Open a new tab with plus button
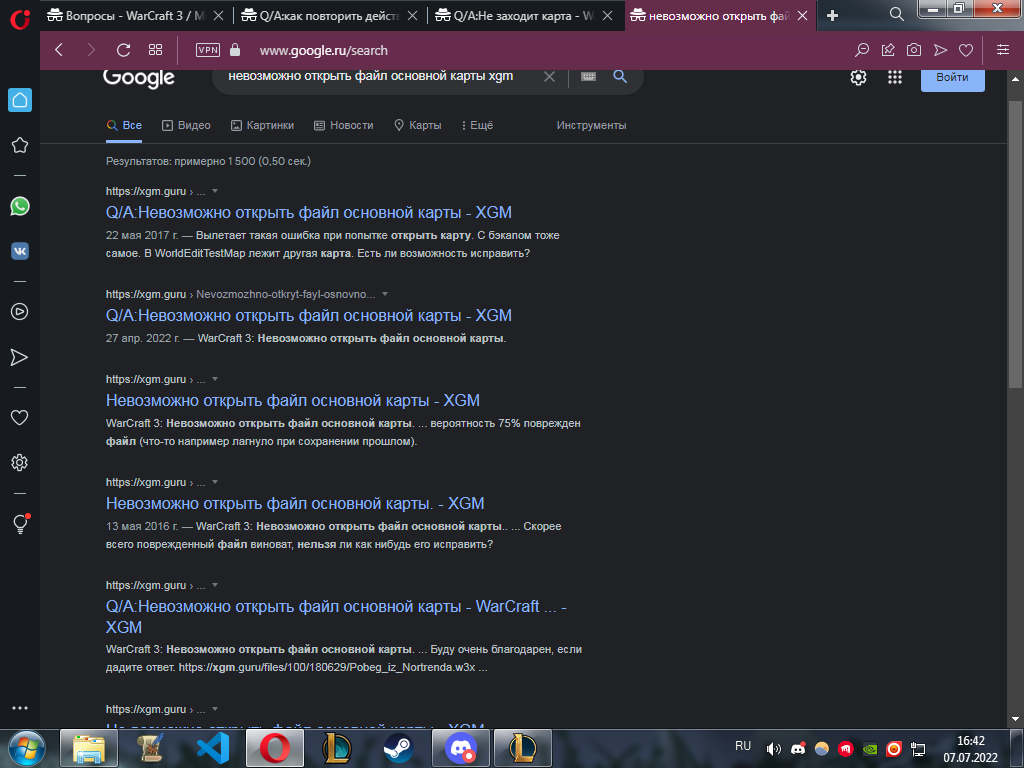1024x768 pixels. (832, 16)
